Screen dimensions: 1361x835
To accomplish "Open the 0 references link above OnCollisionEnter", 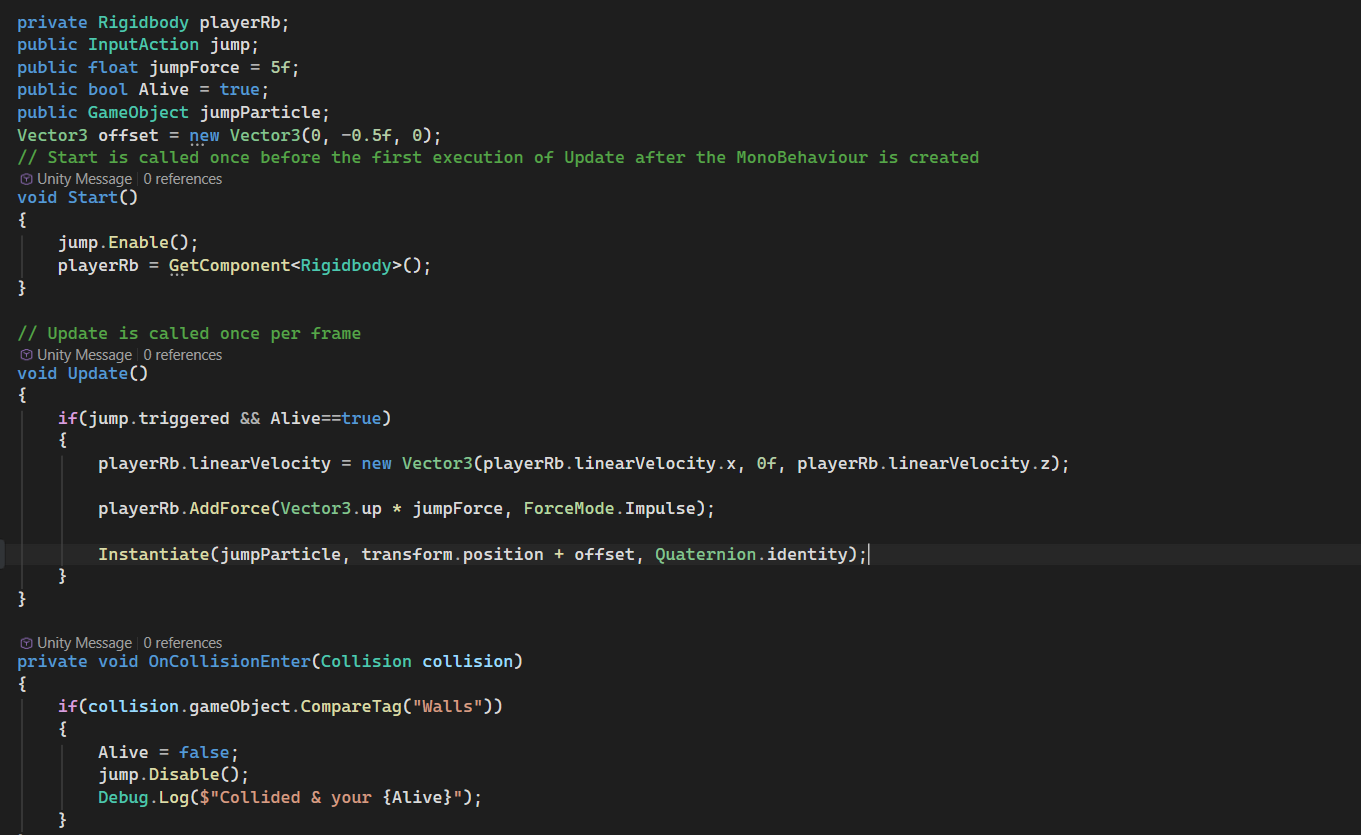I will (x=183, y=643).
